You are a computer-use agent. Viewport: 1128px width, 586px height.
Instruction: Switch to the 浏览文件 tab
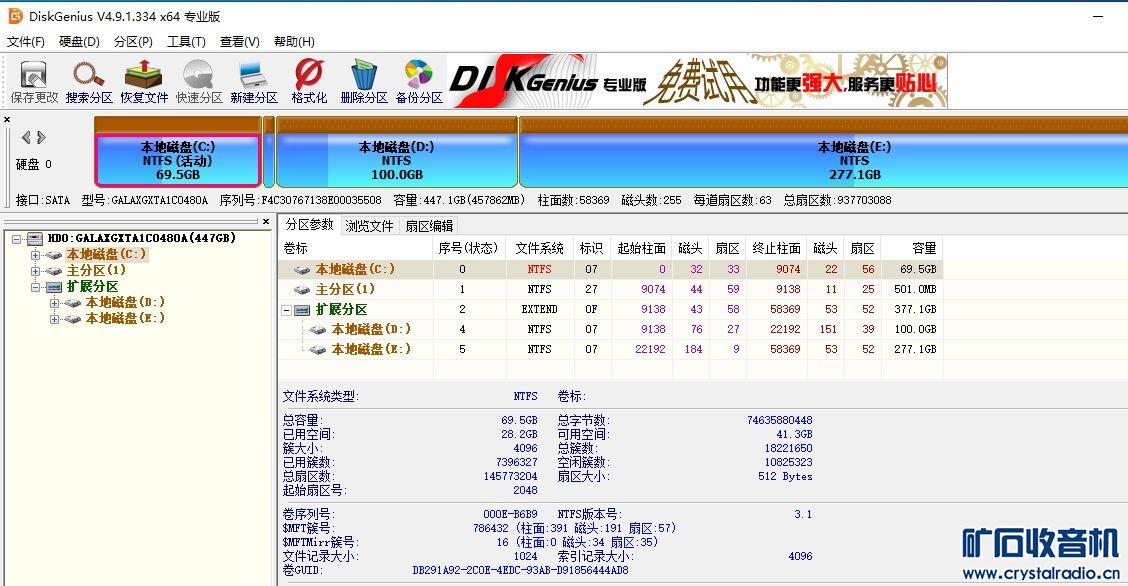[x=369, y=226]
